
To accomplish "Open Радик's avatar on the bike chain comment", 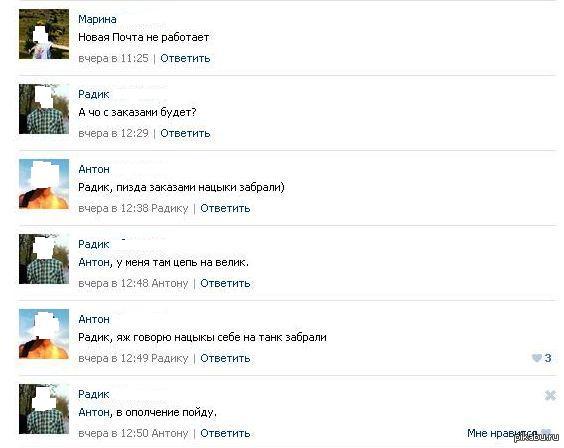I will click(x=44, y=259).
